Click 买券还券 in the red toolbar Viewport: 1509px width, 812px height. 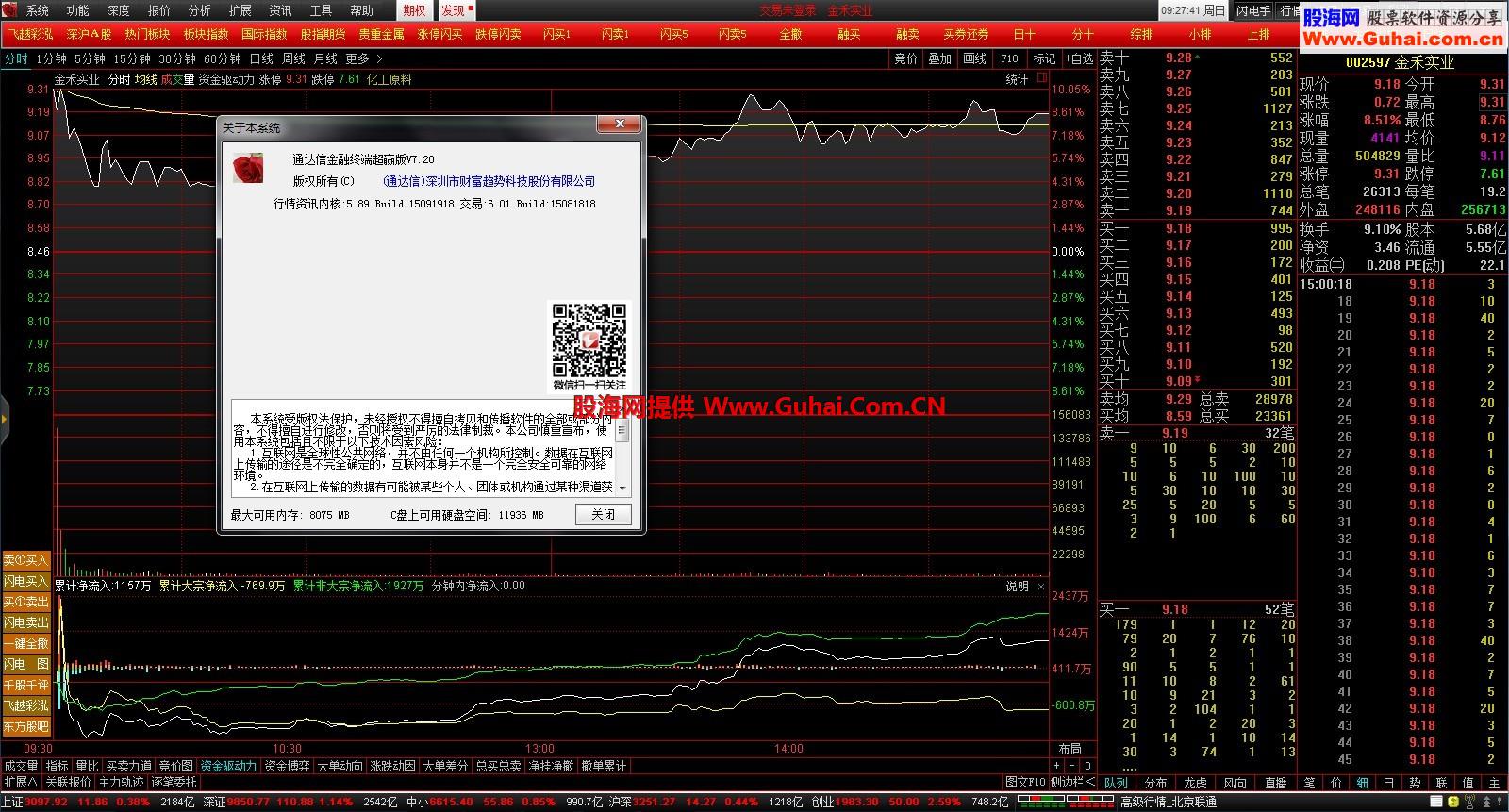966,34
